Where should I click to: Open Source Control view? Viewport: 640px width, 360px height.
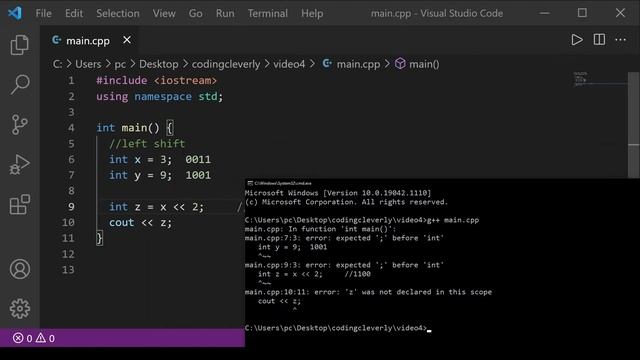pyautogui.click(x=20, y=124)
